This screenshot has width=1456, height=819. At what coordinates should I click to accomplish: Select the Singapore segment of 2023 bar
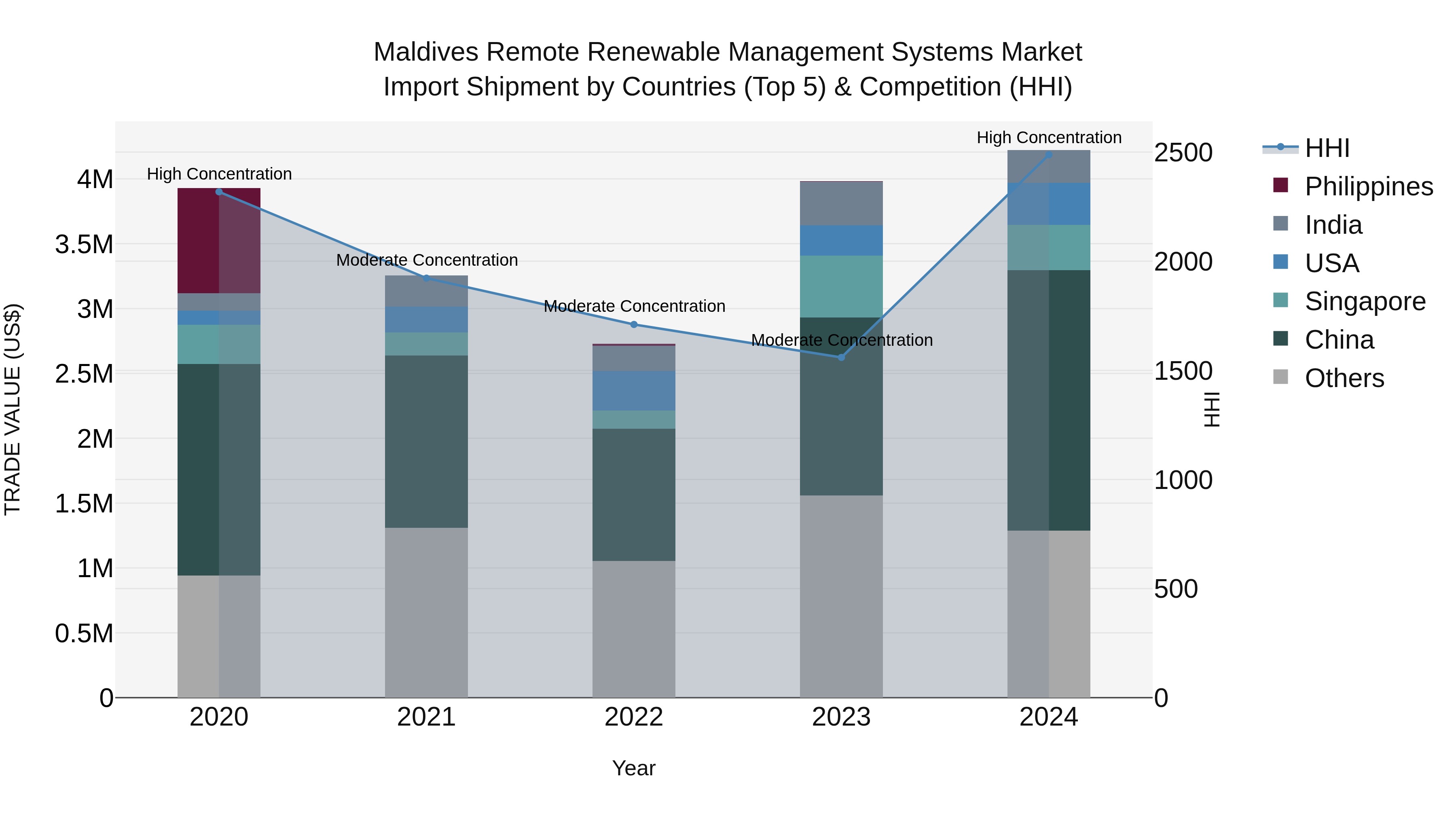(841, 287)
